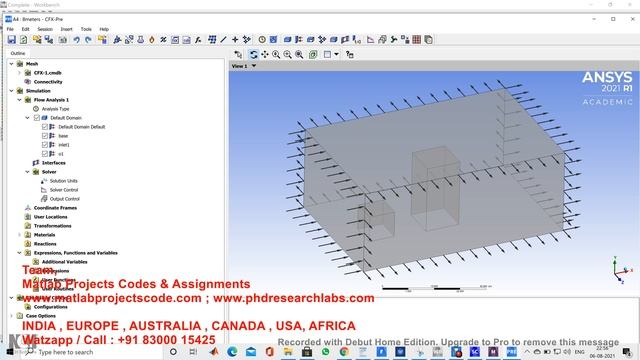
Task: Click the Save case icon
Action: [x=11, y=40]
